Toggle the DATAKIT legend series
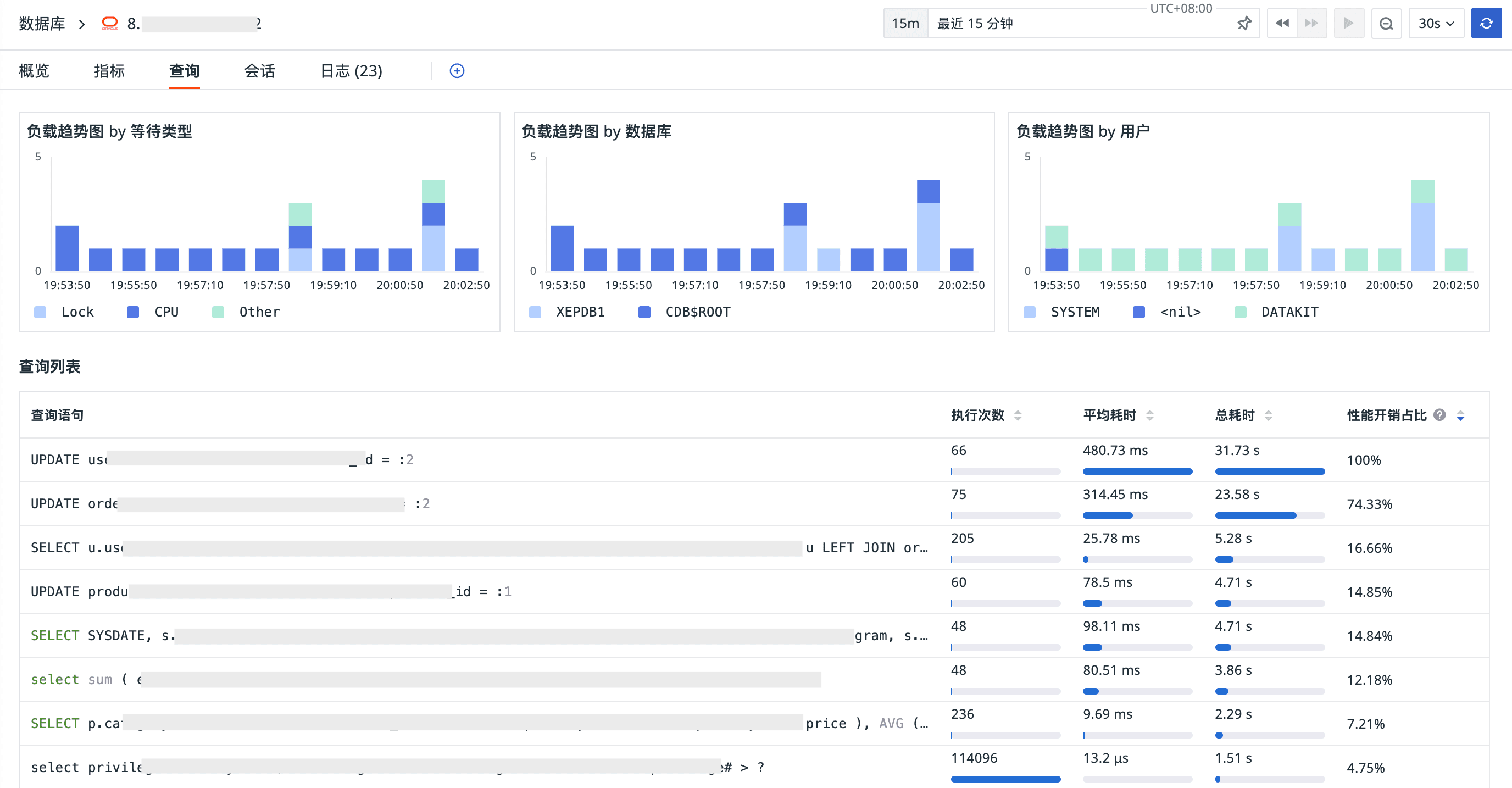Image resolution: width=1512 pixels, height=788 pixels. (1289, 312)
